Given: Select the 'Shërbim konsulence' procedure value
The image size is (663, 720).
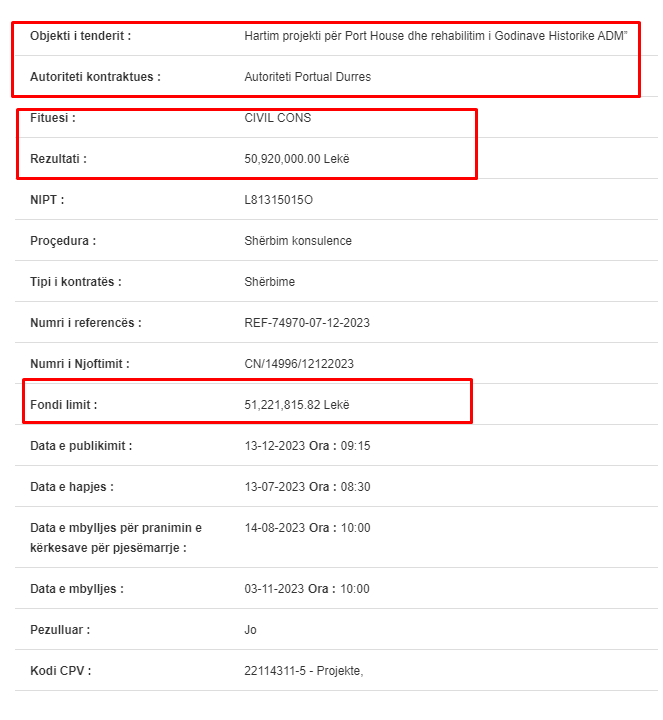Looking at the screenshot, I should (x=298, y=241).
